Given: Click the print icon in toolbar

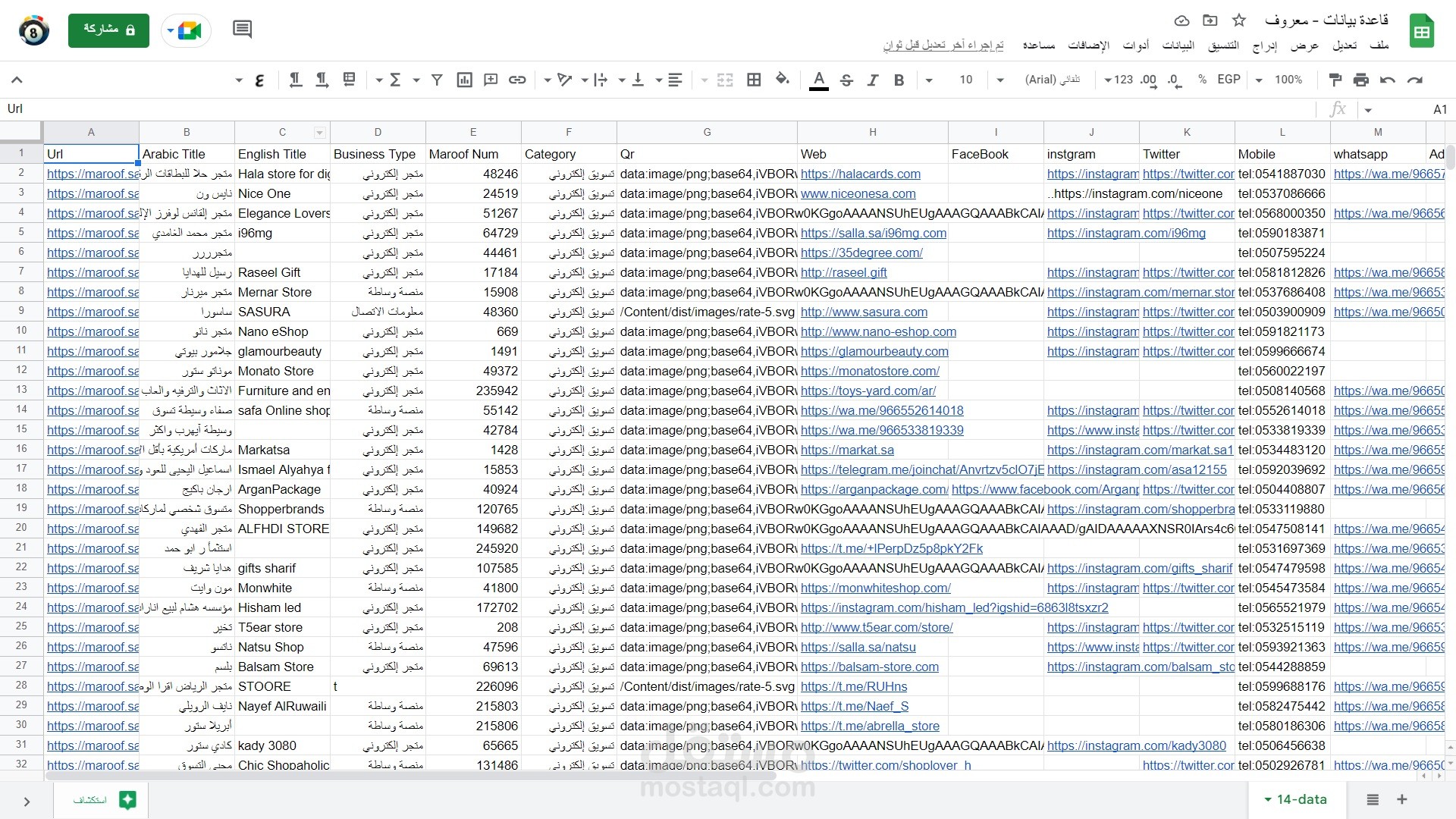Looking at the screenshot, I should pyautogui.click(x=1361, y=80).
